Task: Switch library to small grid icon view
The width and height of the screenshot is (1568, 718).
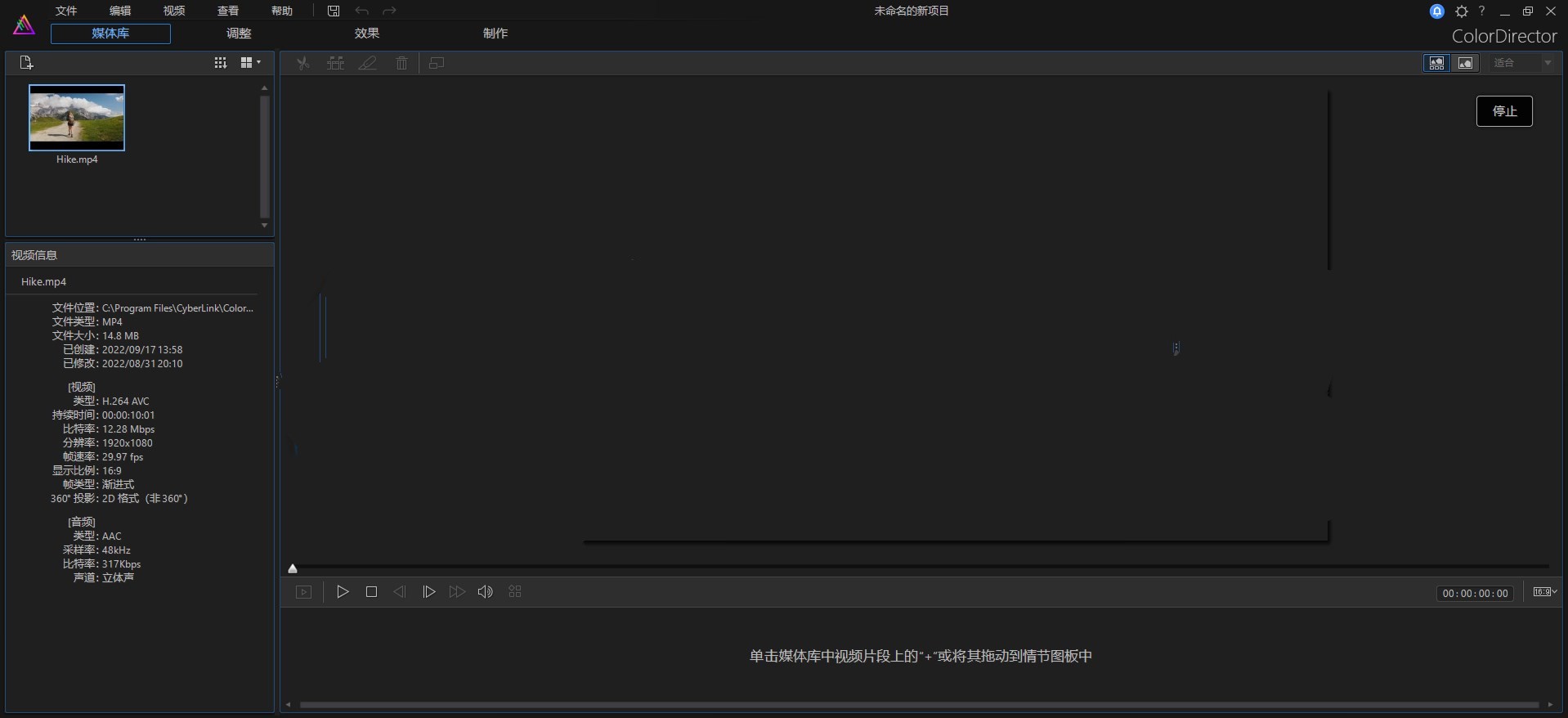Action: point(221,63)
